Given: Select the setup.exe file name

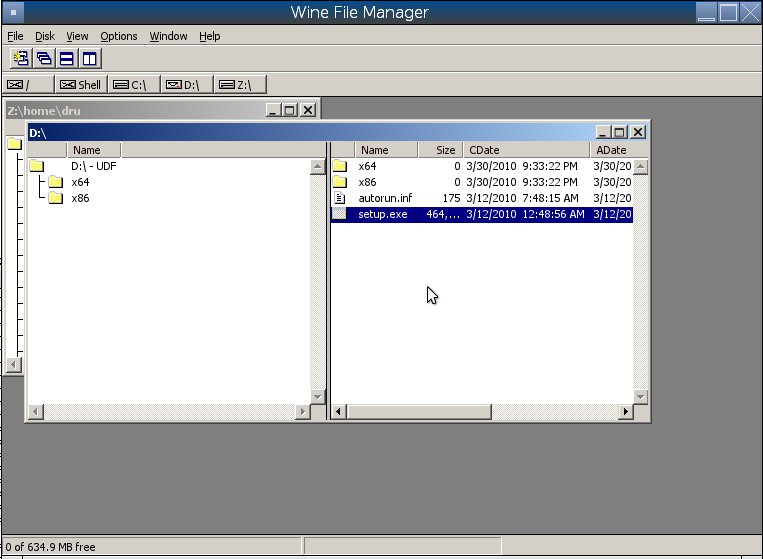Looking at the screenshot, I should [382, 215].
